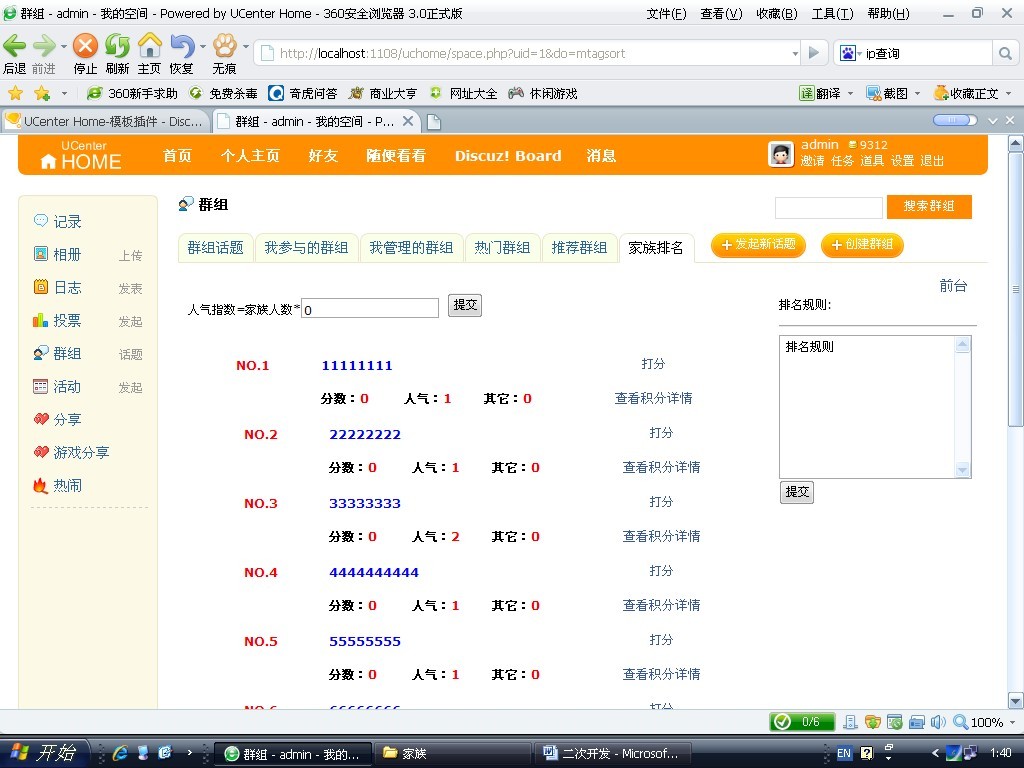The width and height of the screenshot is (1024, 768).
Task: Submit the 排名规则 text with 提交
Action: tap(797, 492)
